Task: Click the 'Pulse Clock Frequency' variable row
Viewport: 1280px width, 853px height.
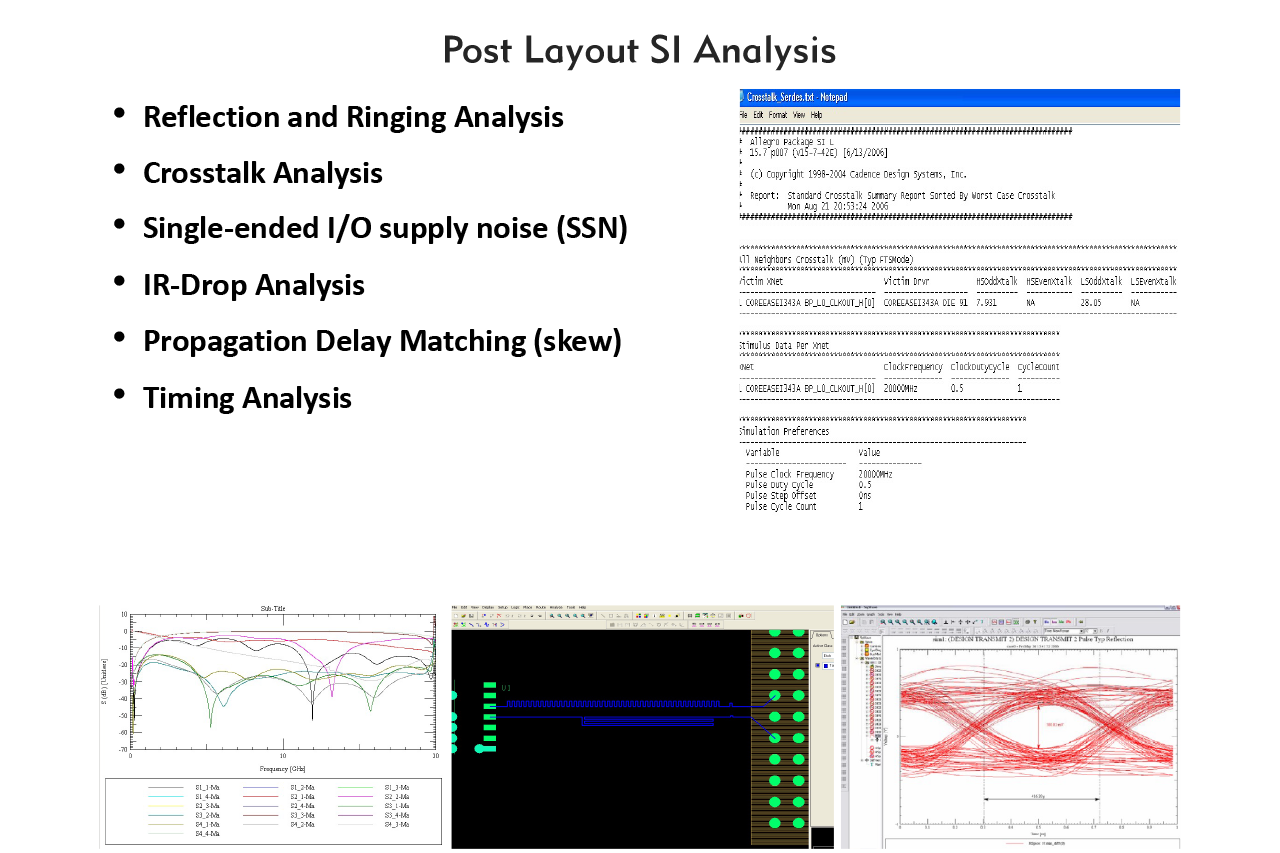Action: [820, 474]
